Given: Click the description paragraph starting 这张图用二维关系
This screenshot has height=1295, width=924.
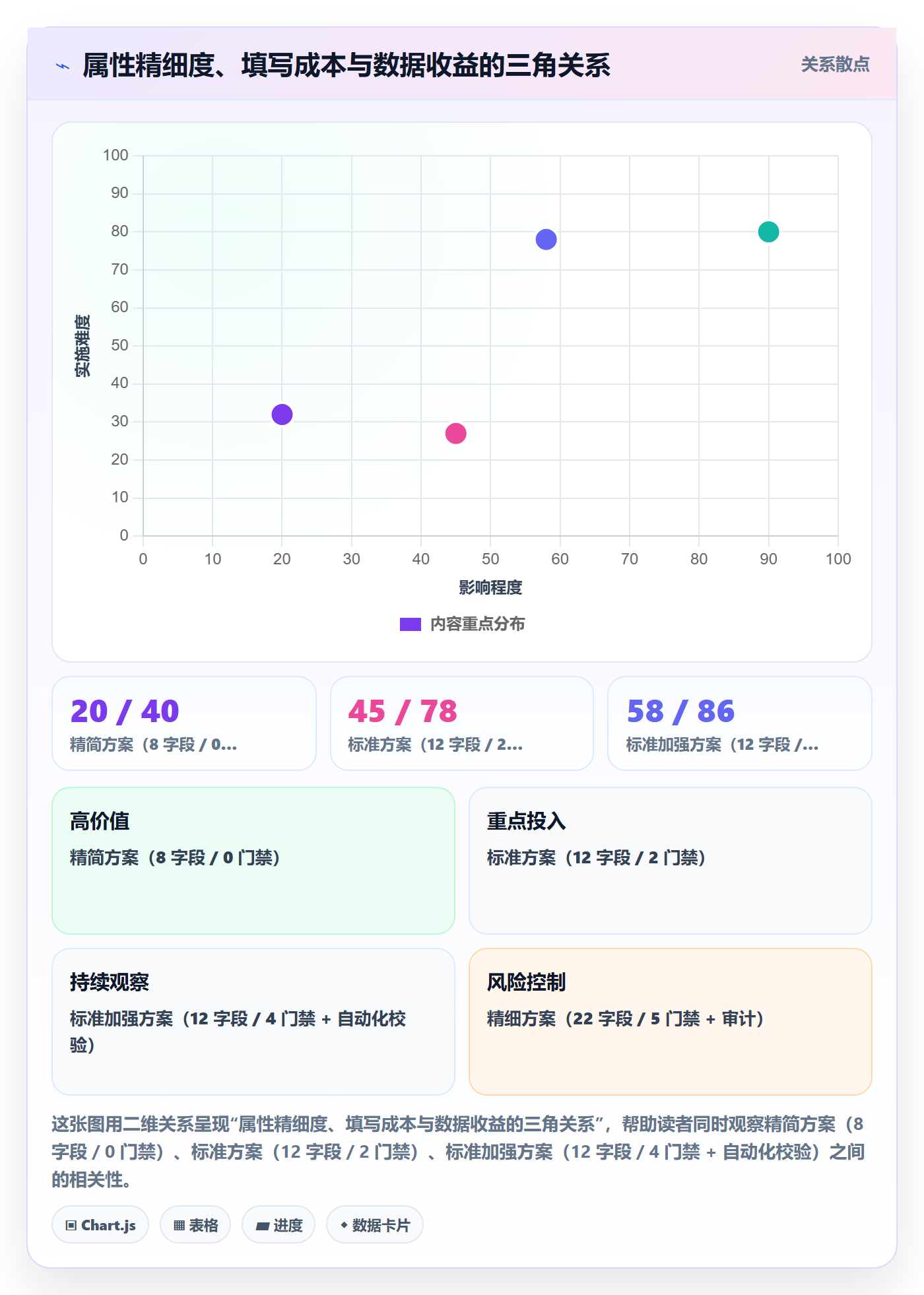Looking at the screenshot, I should (x=458, y=1152).
